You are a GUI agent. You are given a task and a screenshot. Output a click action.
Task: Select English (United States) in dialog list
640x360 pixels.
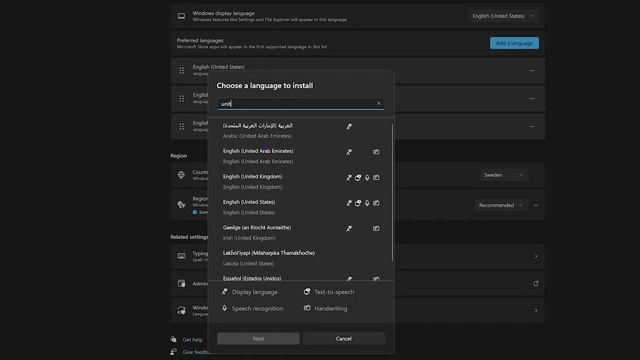tap(300, 207)
